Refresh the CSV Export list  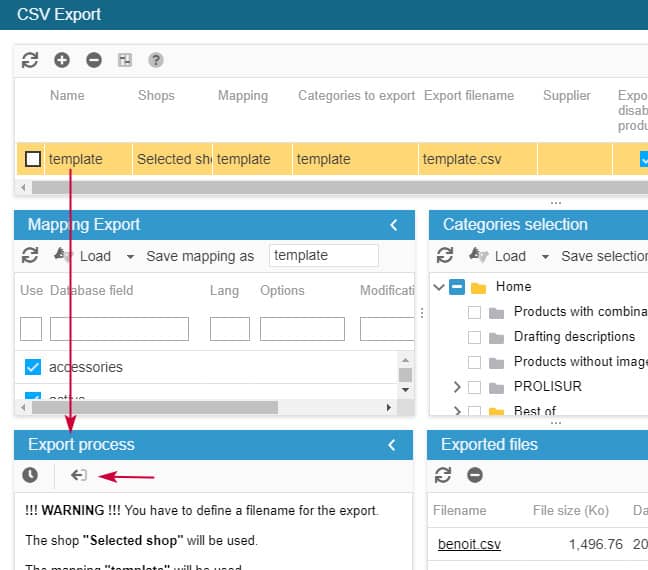tap(30, 60)
